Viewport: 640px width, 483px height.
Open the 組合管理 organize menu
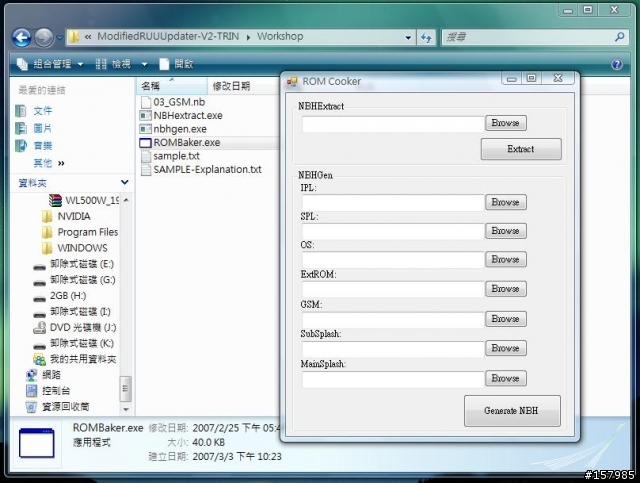point(50,64)
